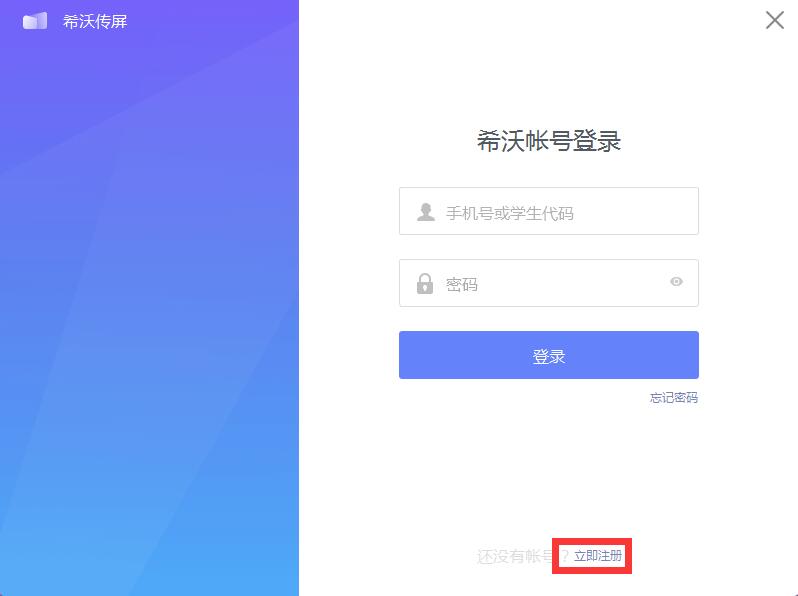Submit credentials via 登录

click(x=549, y=355)
